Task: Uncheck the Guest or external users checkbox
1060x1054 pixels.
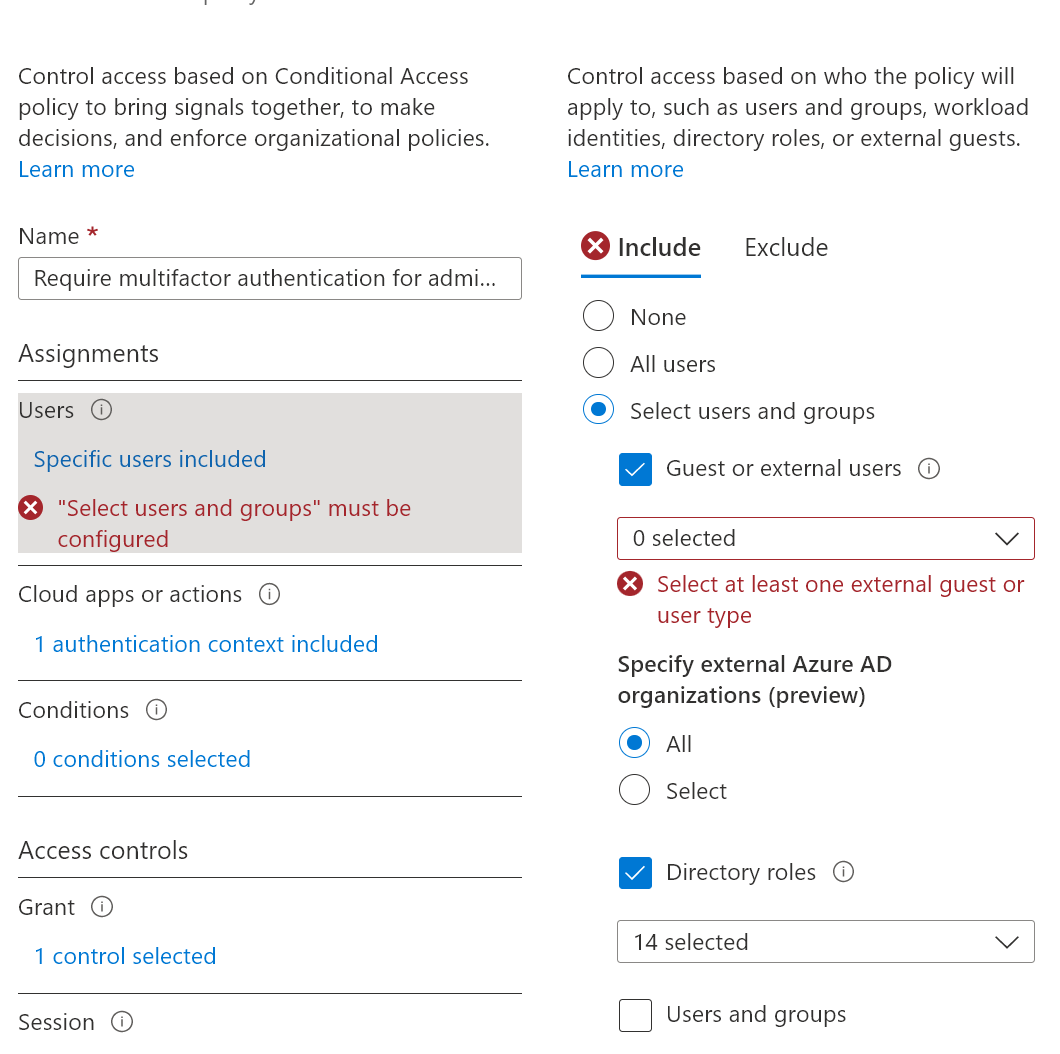Action: coord(635,469)
